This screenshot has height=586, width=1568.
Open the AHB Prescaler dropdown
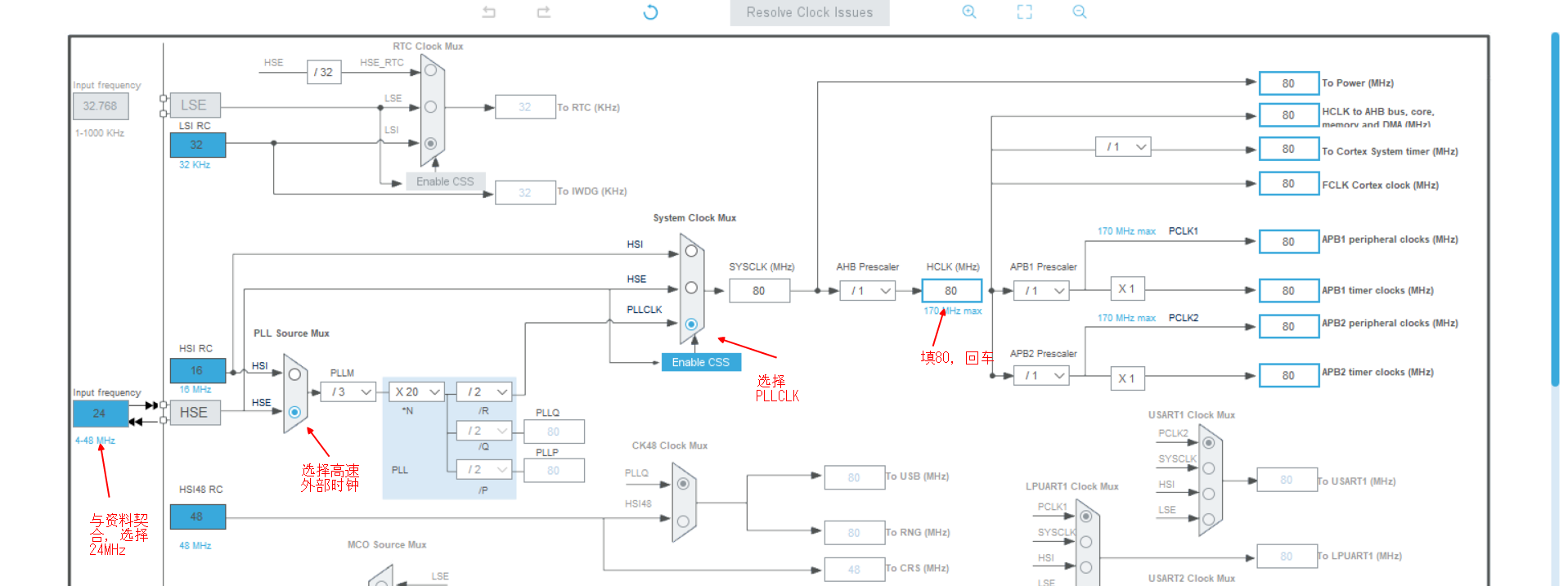(x=867, y=291)
